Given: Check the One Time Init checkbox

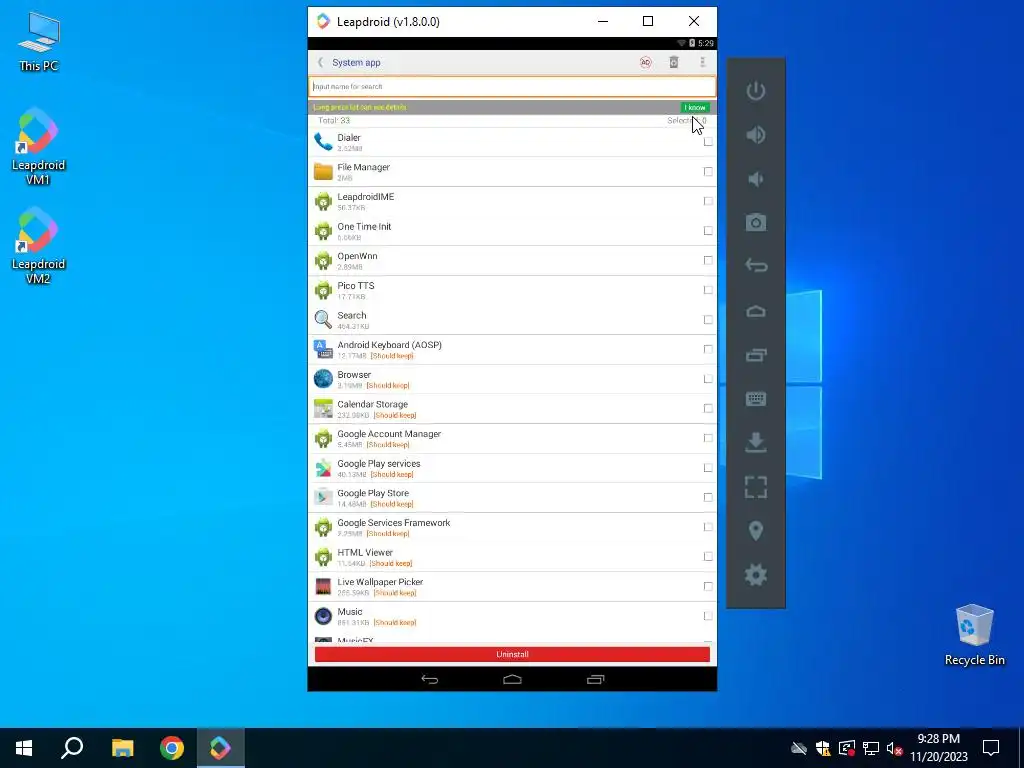Looking at the screenshot, I should (x=708, y=231).
